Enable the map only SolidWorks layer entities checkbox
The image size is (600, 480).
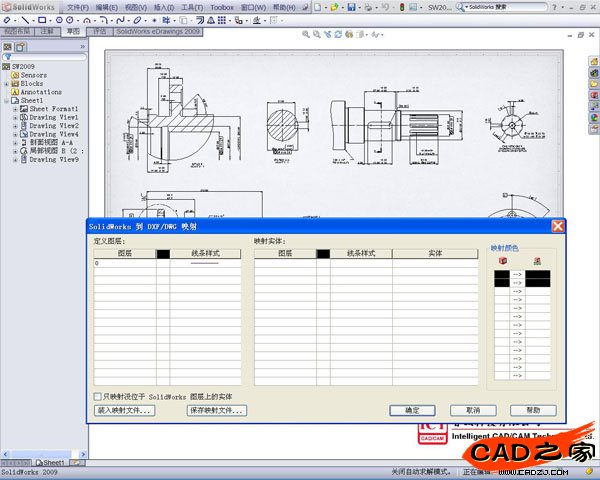pos(98,396)
